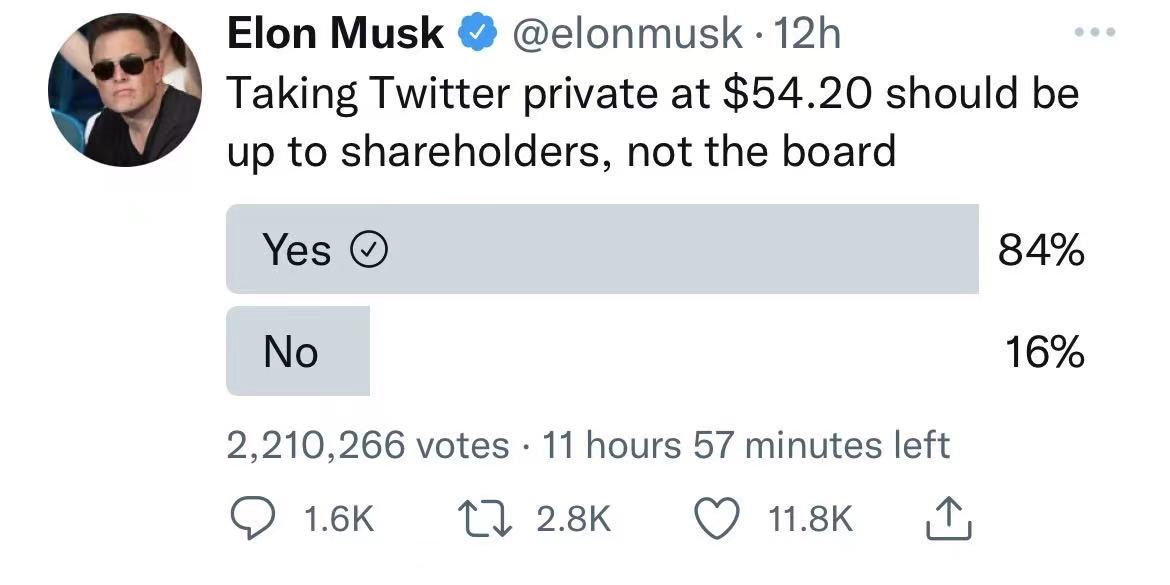Click the tweet text about $54.20
The height and width of the screenshot is (585, 1170).
pos(652,122)
